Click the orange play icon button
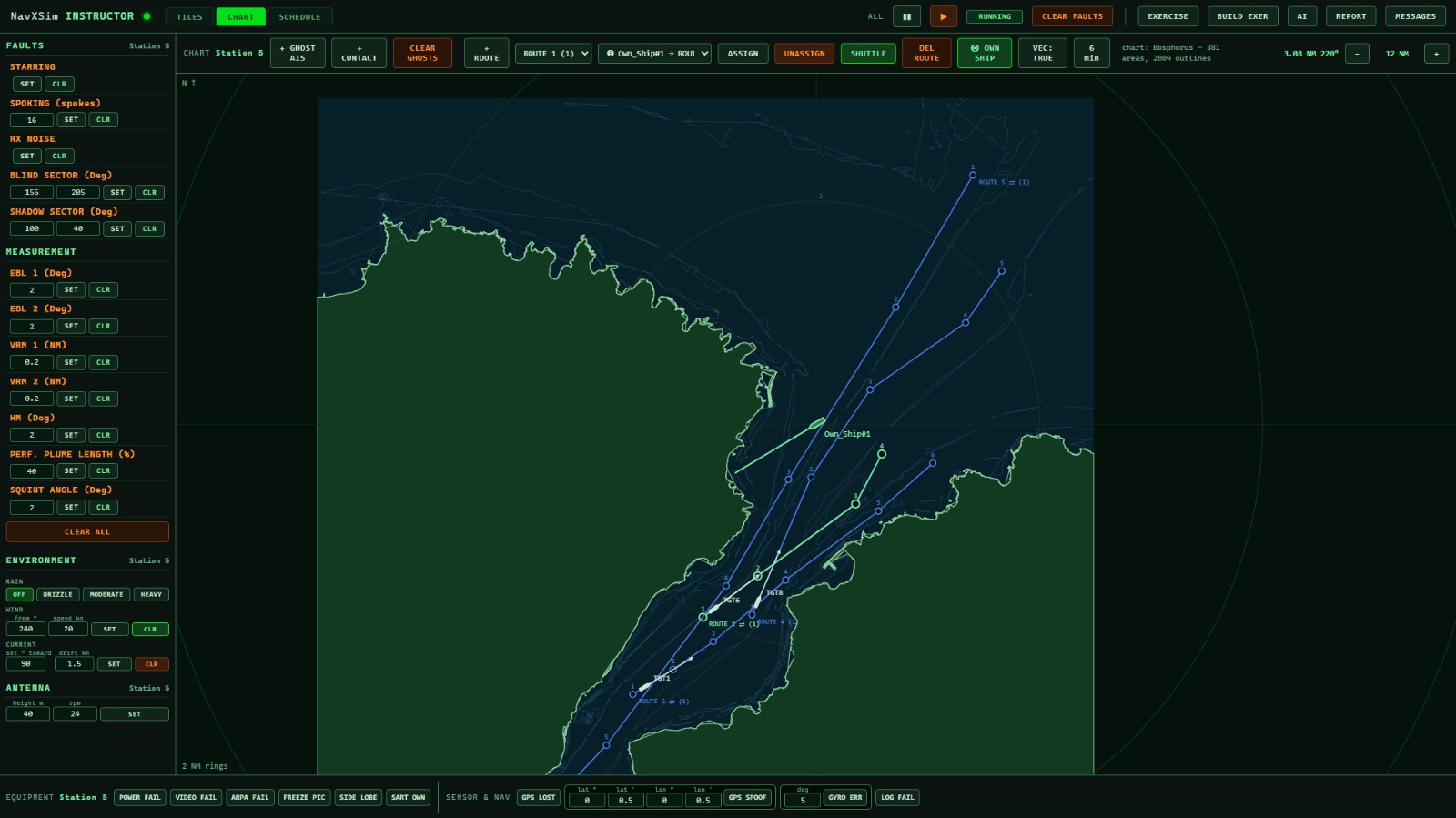 click(943, 16)
